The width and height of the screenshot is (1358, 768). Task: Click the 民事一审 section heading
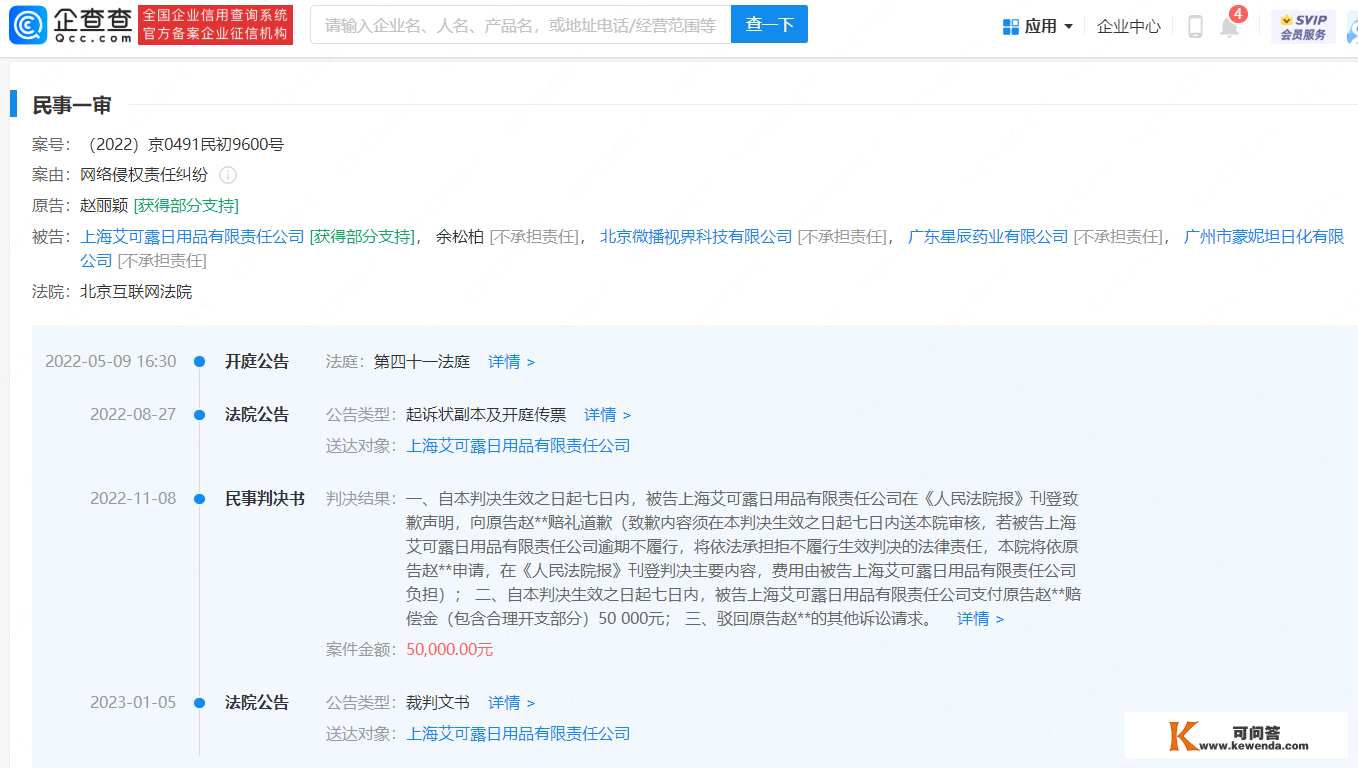click(72, 105)
